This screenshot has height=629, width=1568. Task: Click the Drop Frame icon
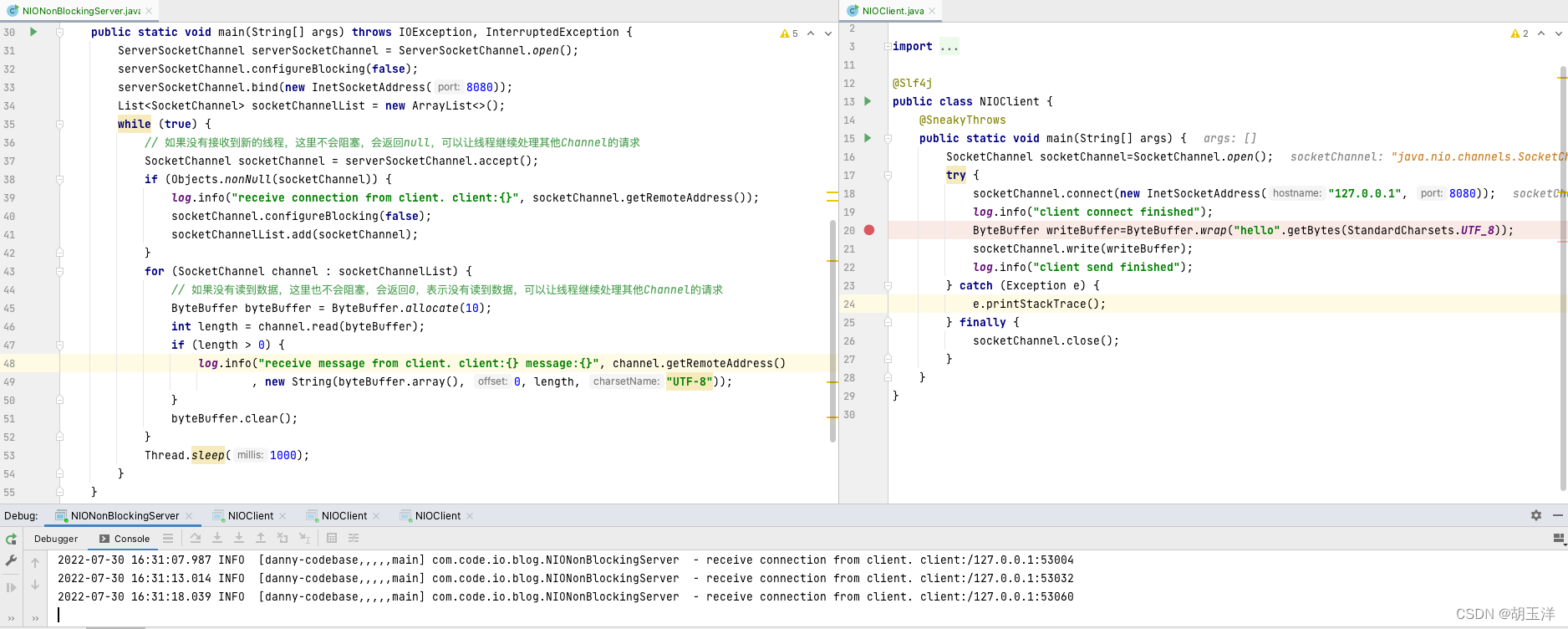283,538
